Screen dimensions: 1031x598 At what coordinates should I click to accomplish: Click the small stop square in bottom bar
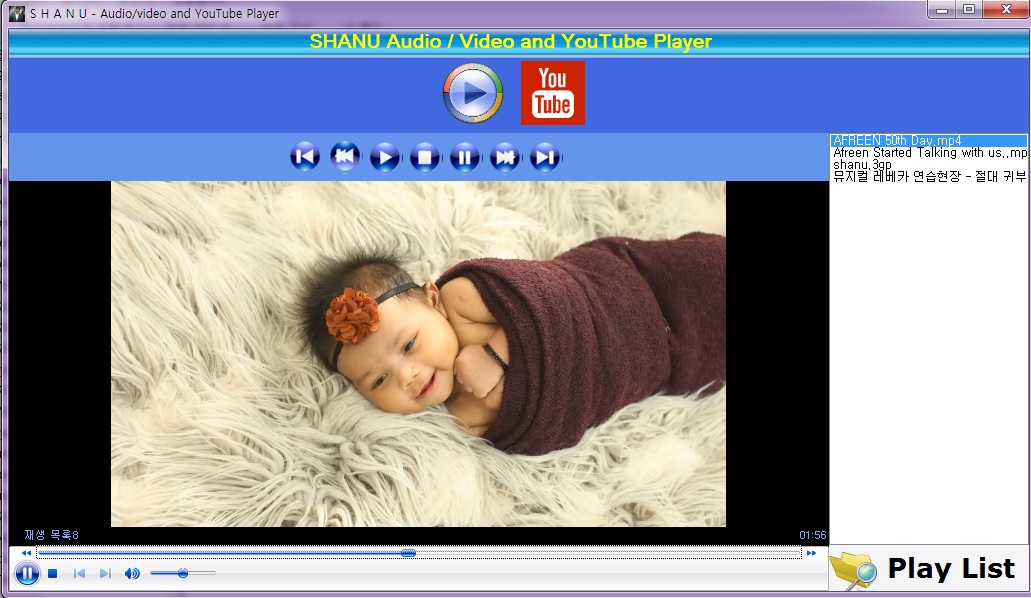(x=53, y=574)
